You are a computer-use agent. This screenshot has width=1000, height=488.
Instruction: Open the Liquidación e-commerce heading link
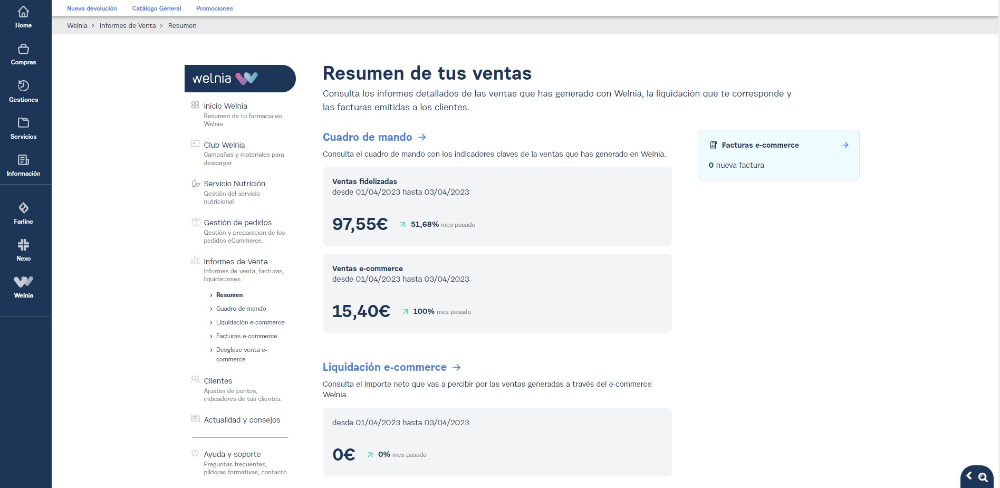[x=385, y=367]
